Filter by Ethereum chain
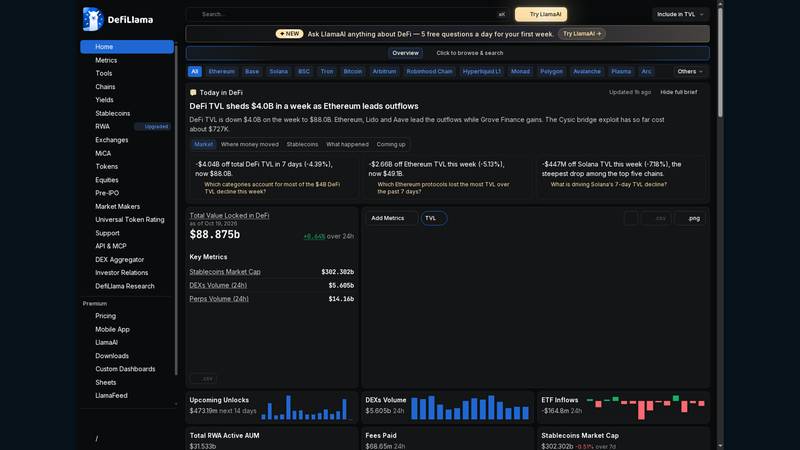Screen dimensions: 800x450 (x=221, y=71)
